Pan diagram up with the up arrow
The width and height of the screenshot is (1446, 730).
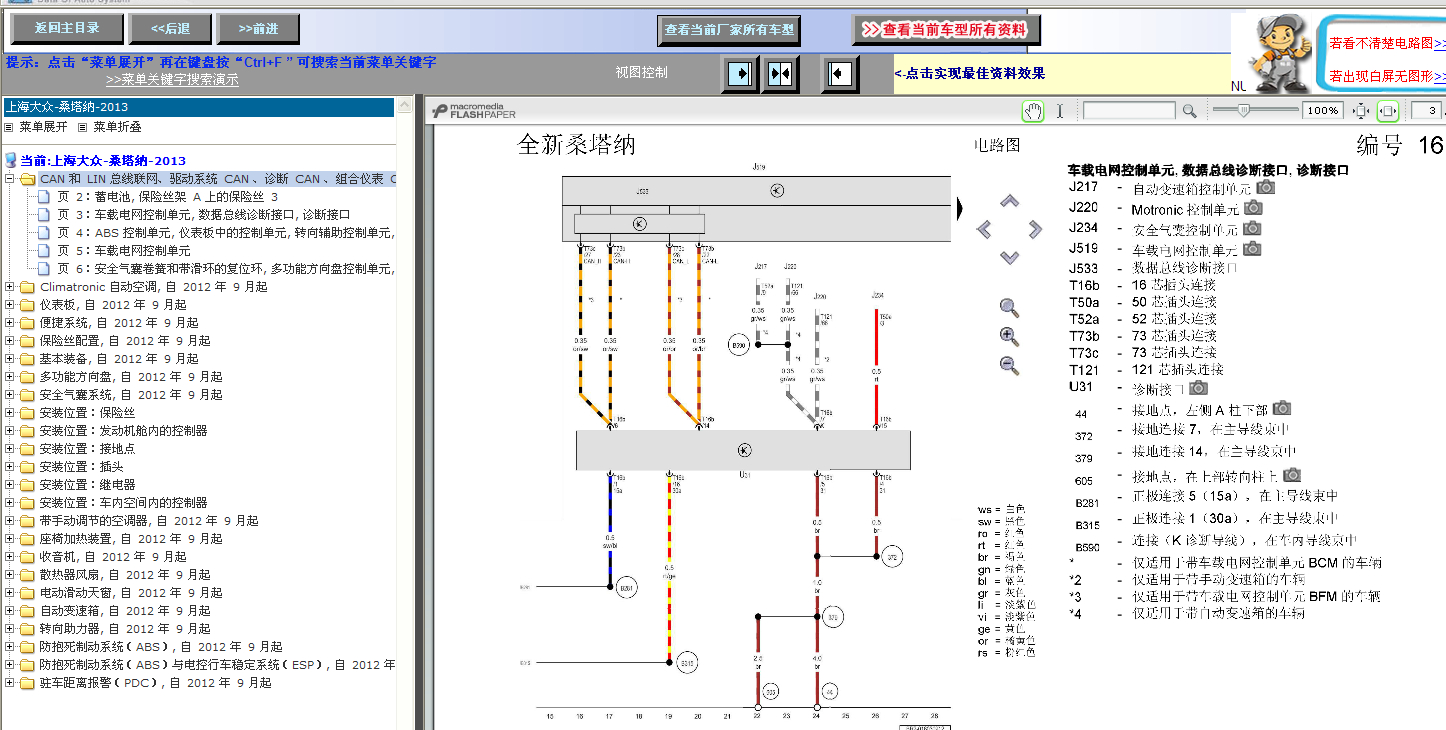click(1009, 201)
